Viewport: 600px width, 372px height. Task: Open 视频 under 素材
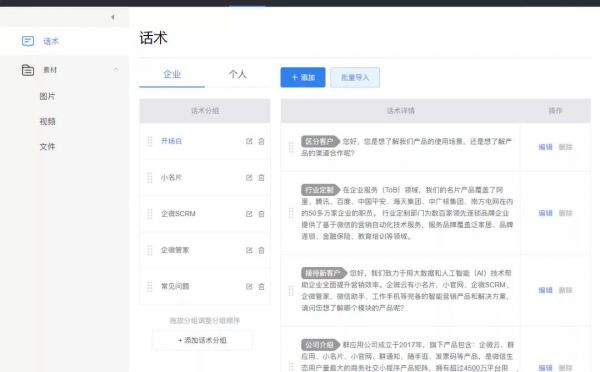[47, 121]
